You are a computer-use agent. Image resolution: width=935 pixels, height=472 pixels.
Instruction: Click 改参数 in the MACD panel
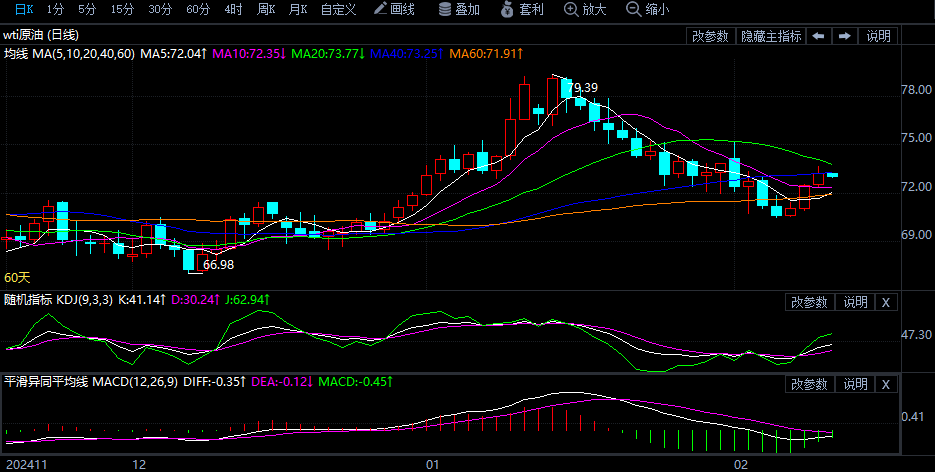click(x=809, y=384)
